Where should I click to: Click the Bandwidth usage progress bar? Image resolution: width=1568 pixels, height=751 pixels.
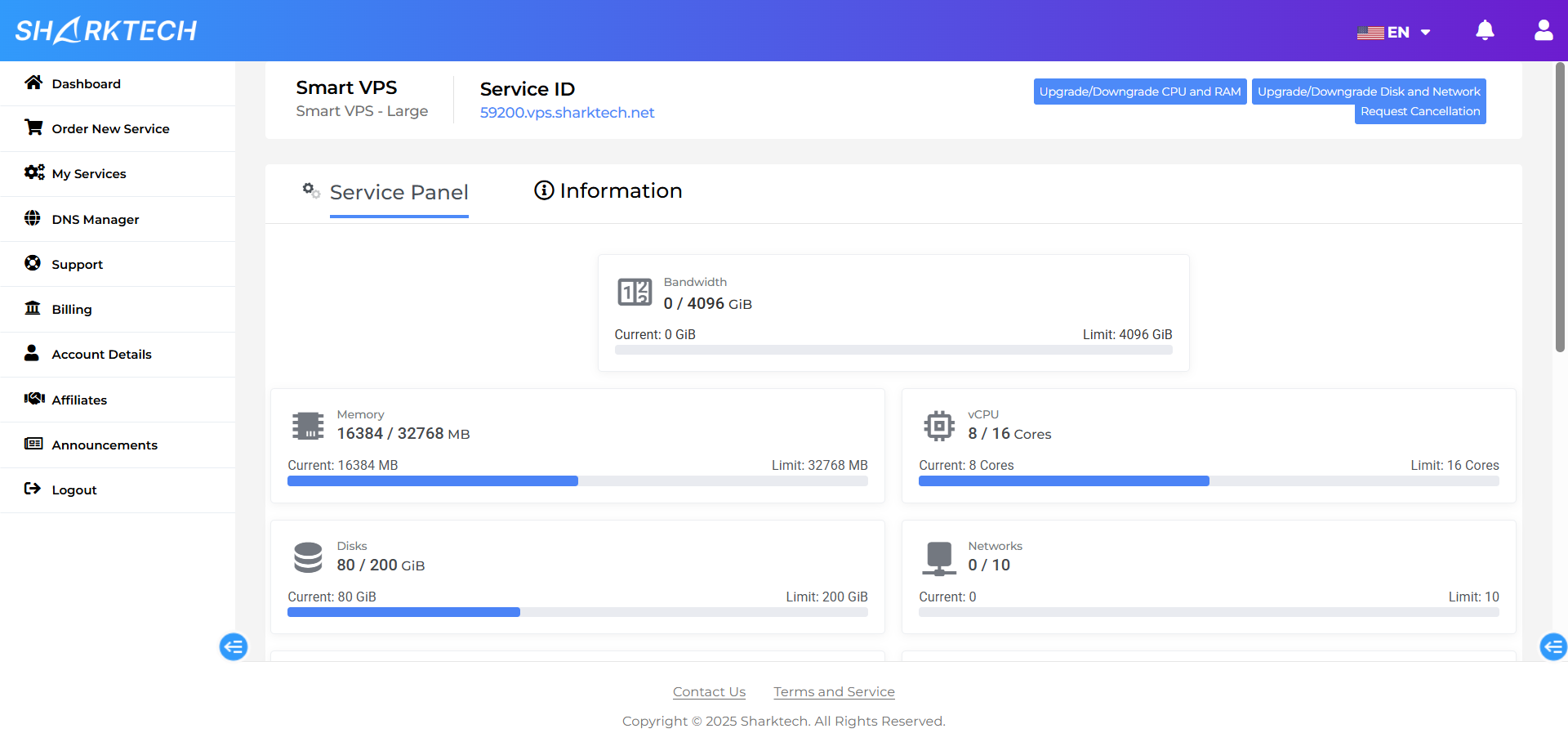893,350
